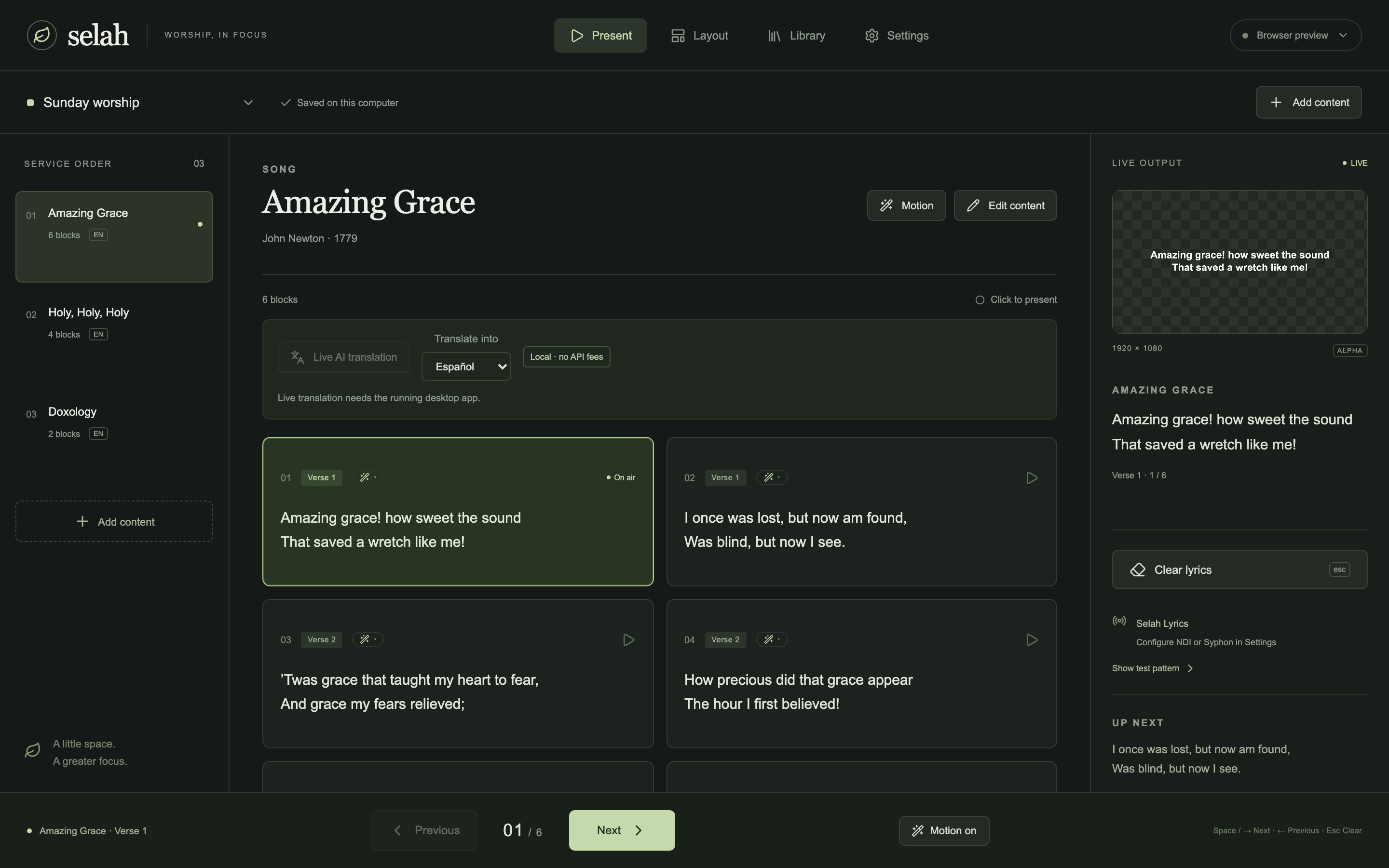Open motion wand chip on block 02
This screenshot has width=1389, height=868.
tap(772, 477)
